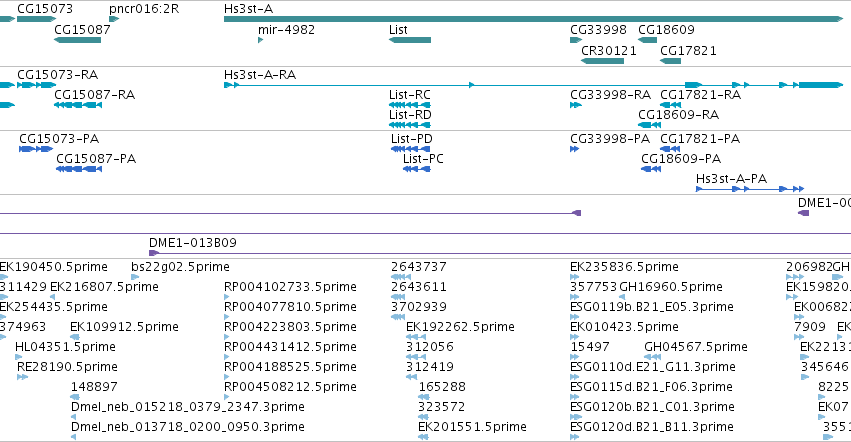Select the GH16960.5prime EST
The width and height of the screenshot is (851, 442).
click(x=622, y=297)
